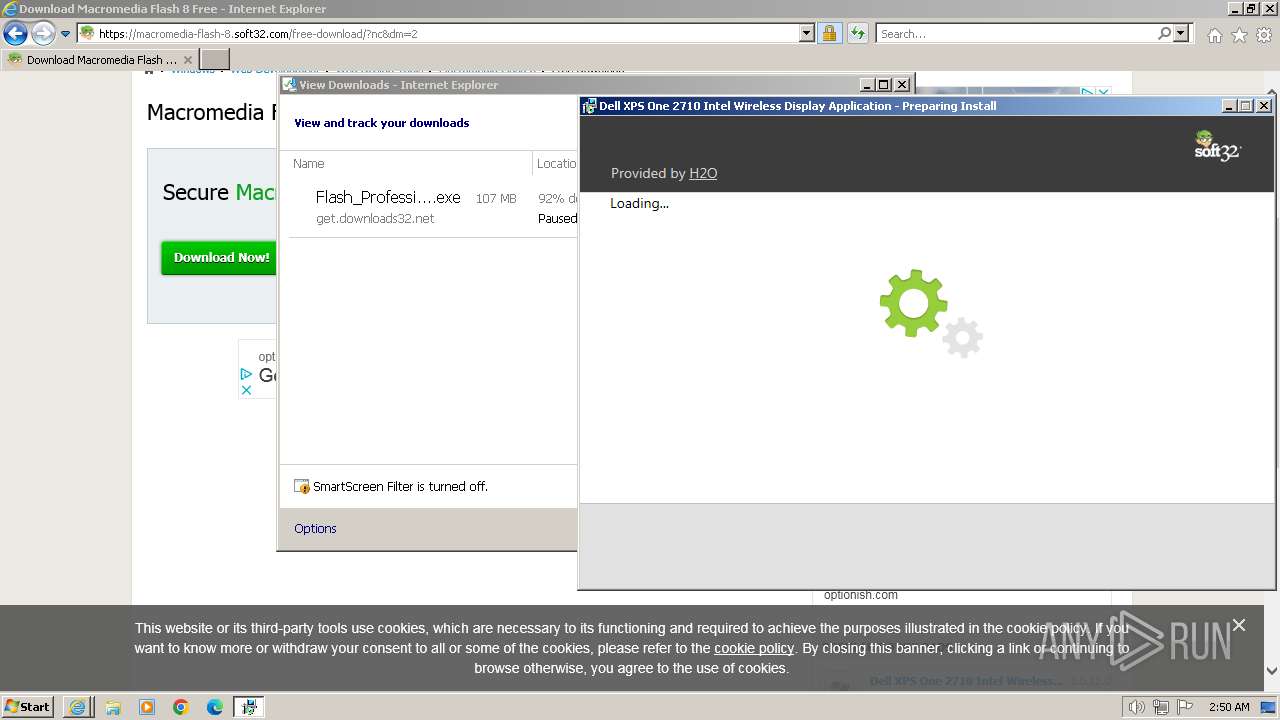This screenshot has width=1280, height=720.
Task: Click the installer title bar icon
Action: 590,105
